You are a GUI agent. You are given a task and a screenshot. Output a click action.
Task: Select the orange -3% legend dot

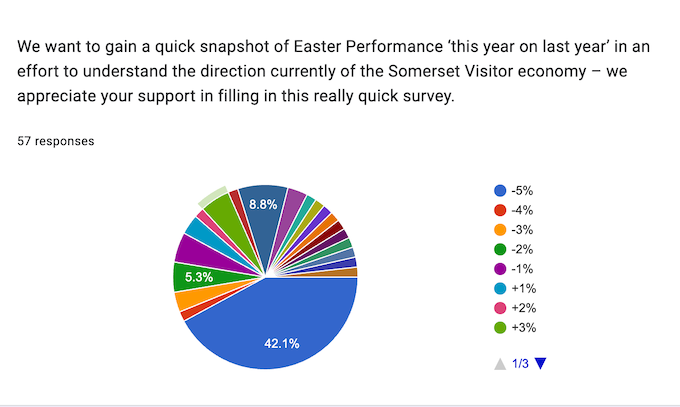click(500, 230)
